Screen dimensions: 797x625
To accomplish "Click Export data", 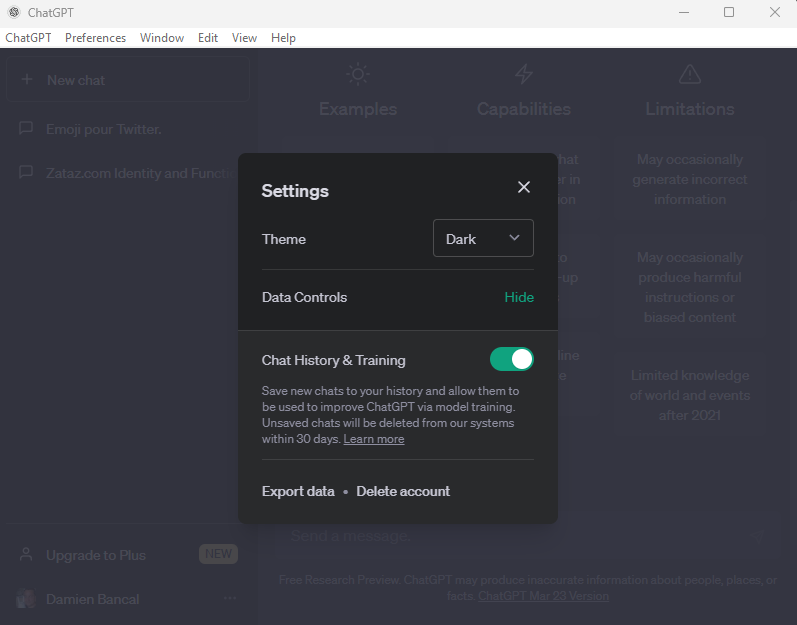I will (x=298, y=491).
